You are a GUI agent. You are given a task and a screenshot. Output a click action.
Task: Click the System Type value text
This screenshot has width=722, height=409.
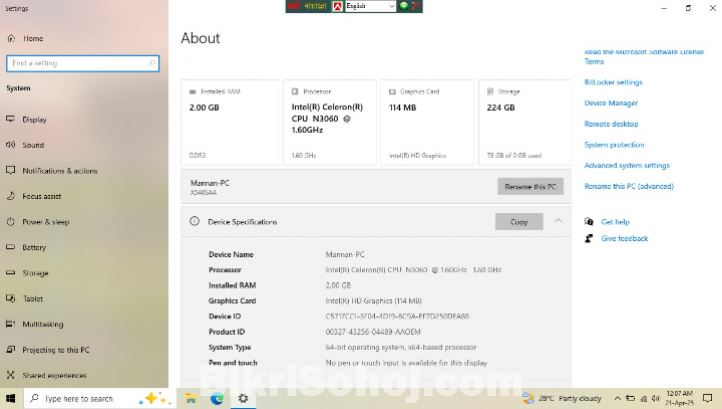click(x=401, y=347)
